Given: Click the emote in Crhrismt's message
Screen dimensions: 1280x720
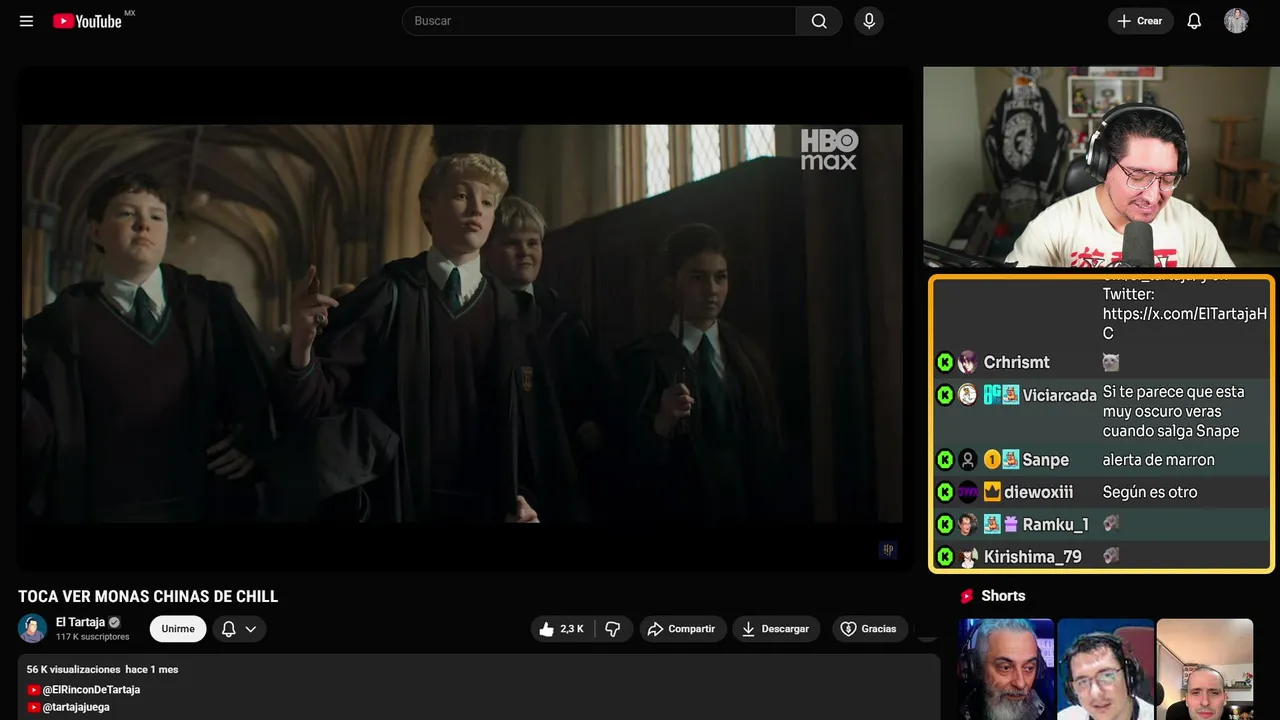Looking at the screenshot, I should 1110,362.
